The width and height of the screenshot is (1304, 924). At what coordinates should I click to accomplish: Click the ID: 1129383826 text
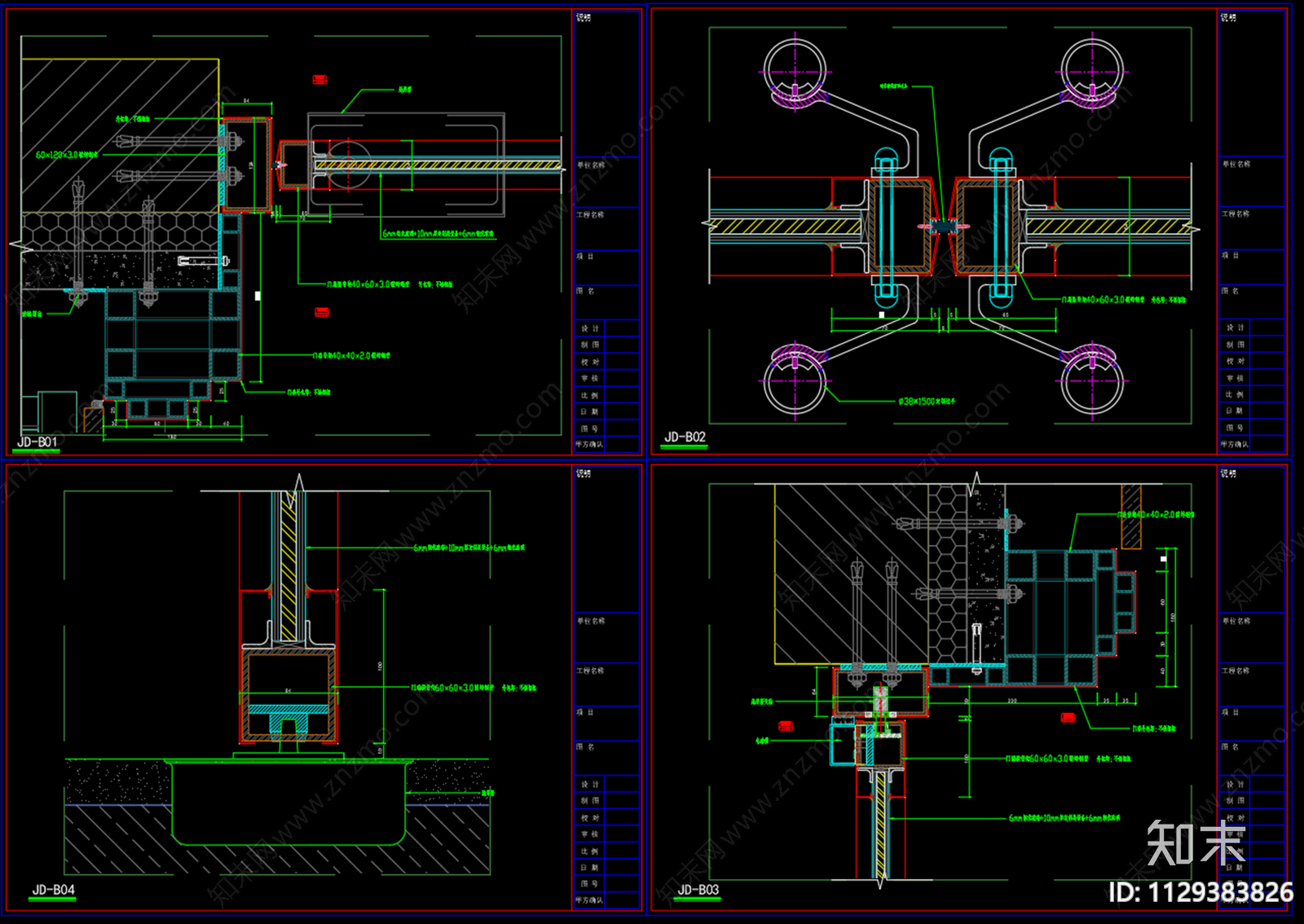[1200, 892]
